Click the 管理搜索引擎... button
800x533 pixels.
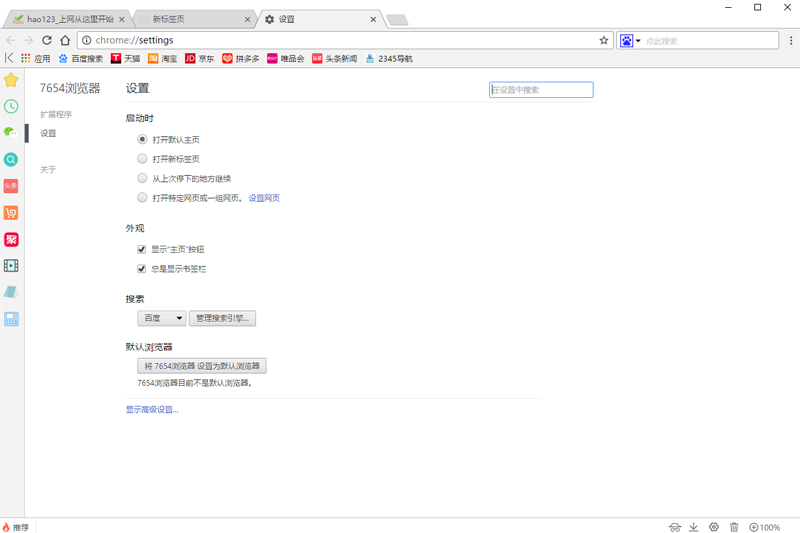(x=222, y=318)
